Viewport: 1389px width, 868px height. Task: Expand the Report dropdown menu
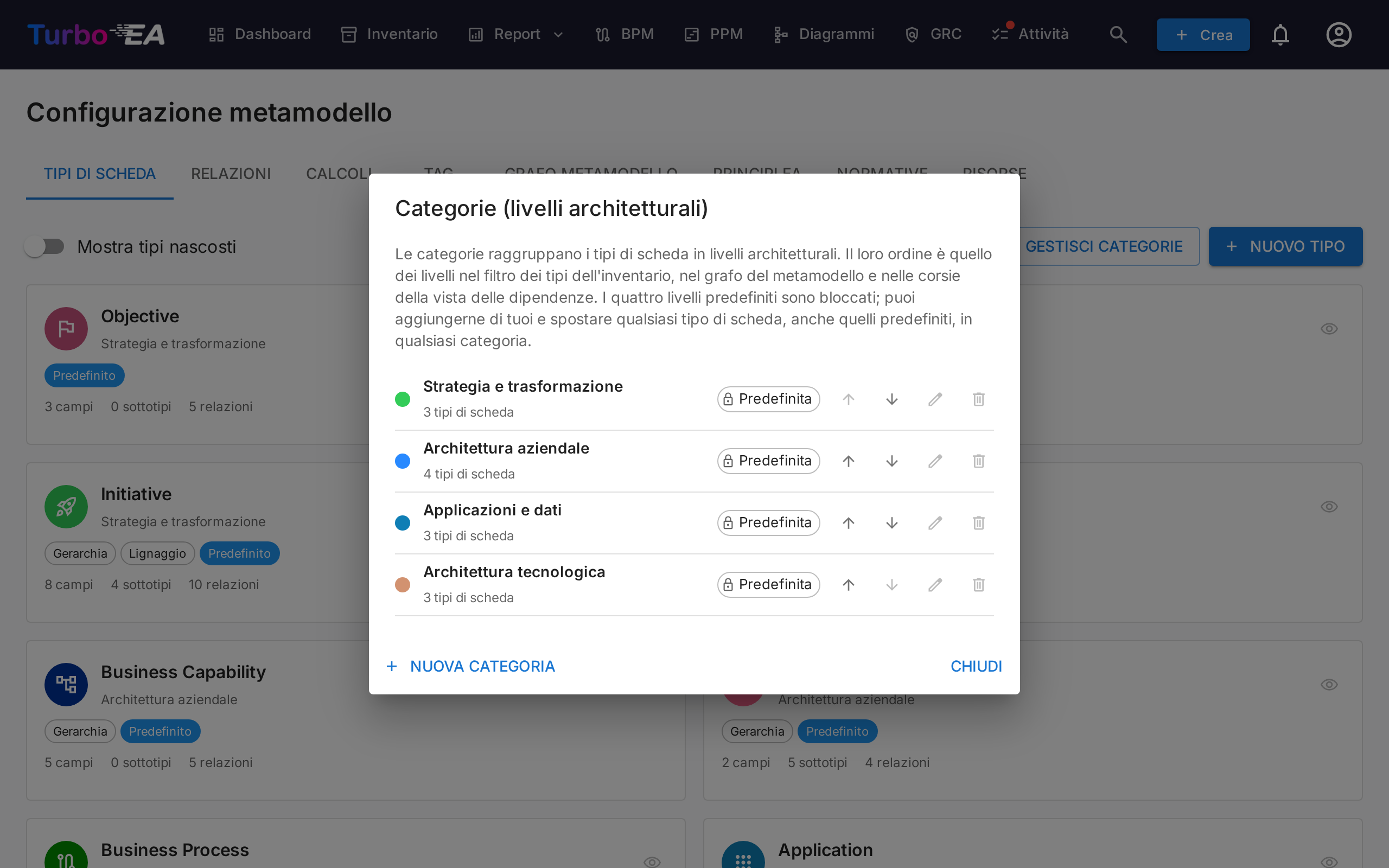[516, 34]
